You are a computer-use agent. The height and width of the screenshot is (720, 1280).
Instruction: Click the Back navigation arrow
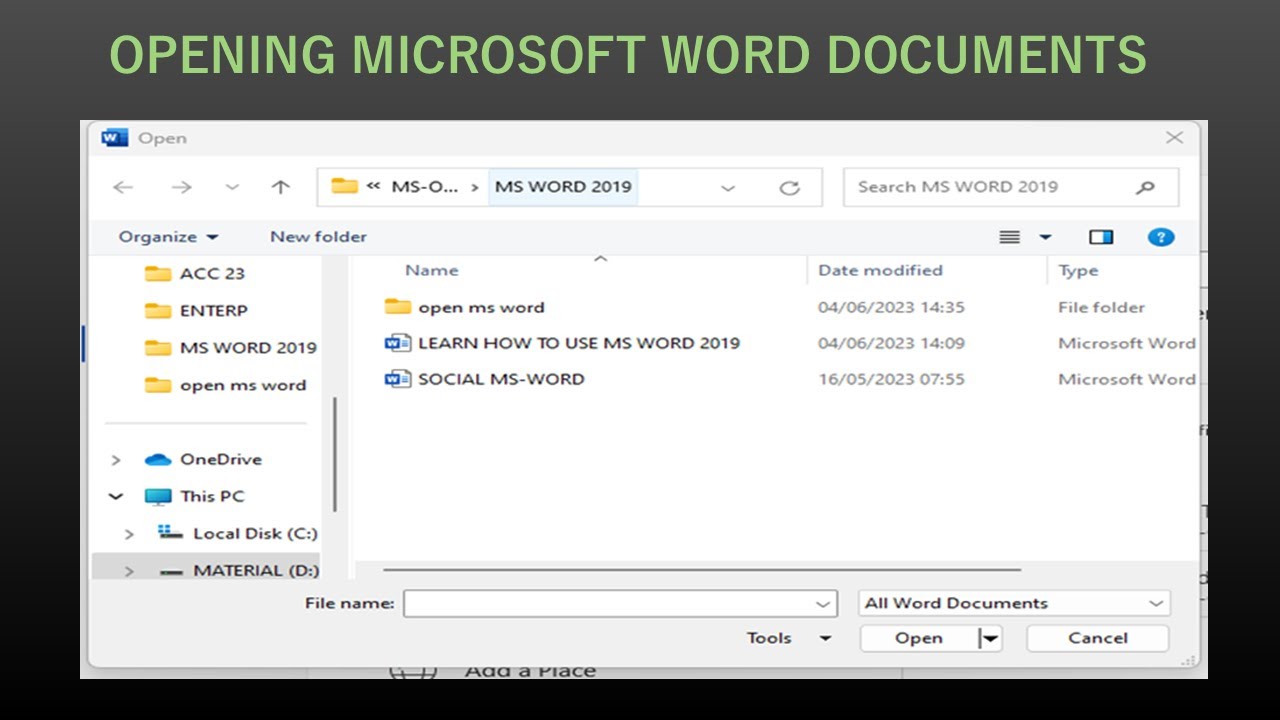pyautogui.click(x=123, y=187)
